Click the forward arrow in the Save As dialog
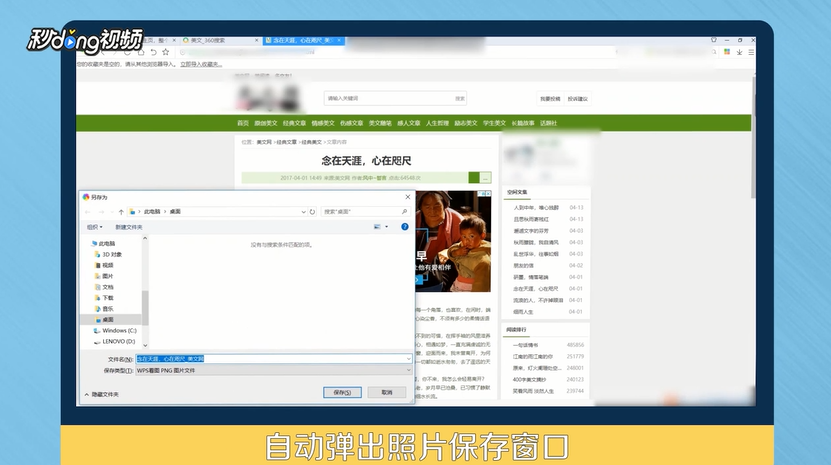The width and height of the screenshot is (831, 465). (101, 212)
